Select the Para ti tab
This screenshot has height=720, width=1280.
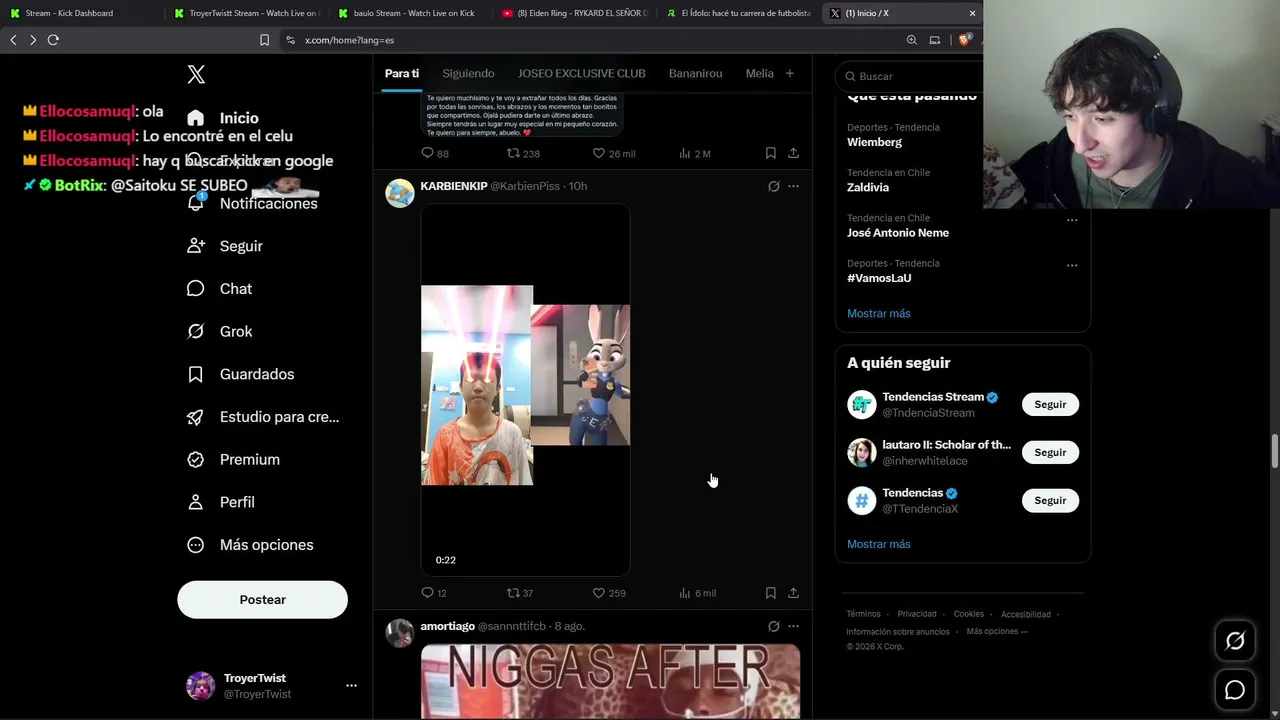tap(402, 73)
